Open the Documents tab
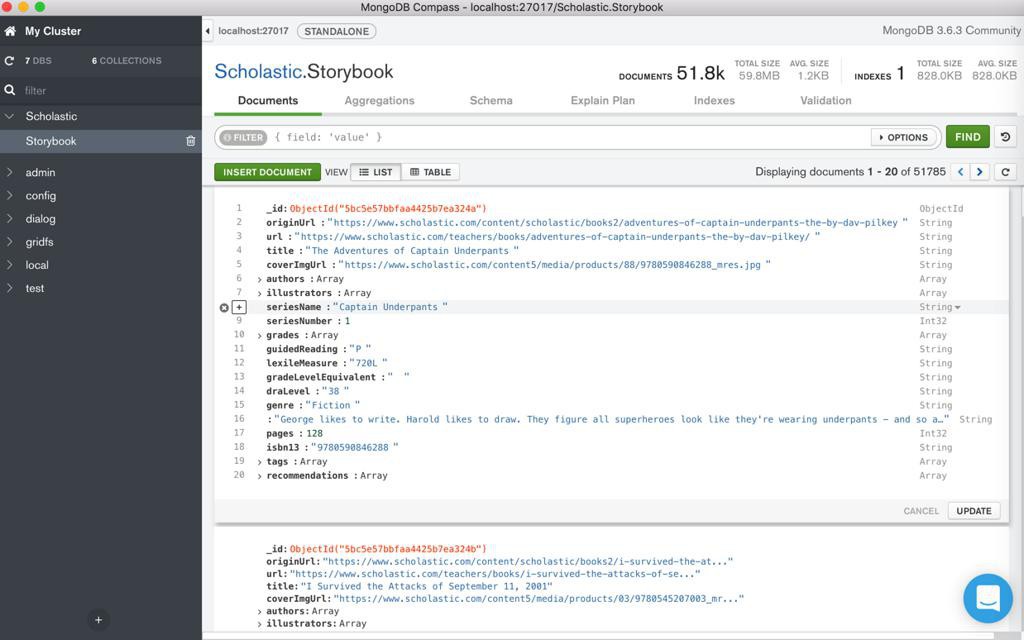 coord(268,101)
